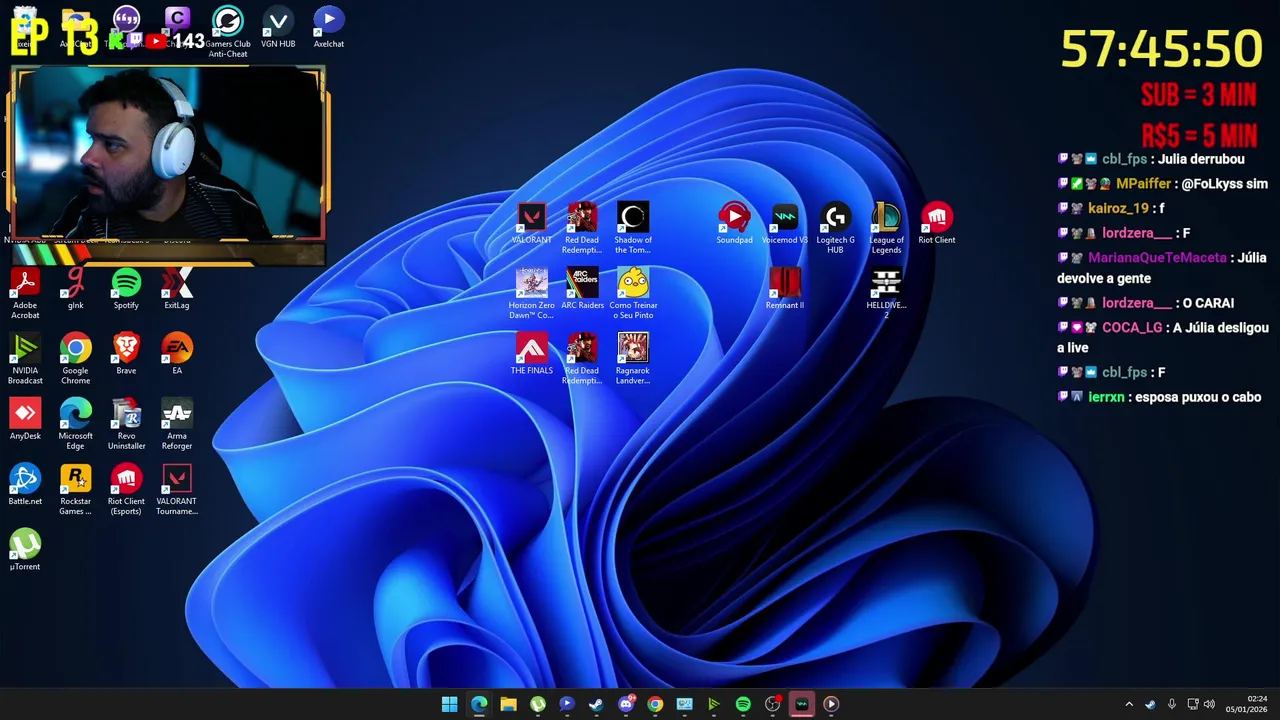Open NVIDIA Broadcast desktop icon
This screenshot has width=1280, height=720.
point(25,359)
